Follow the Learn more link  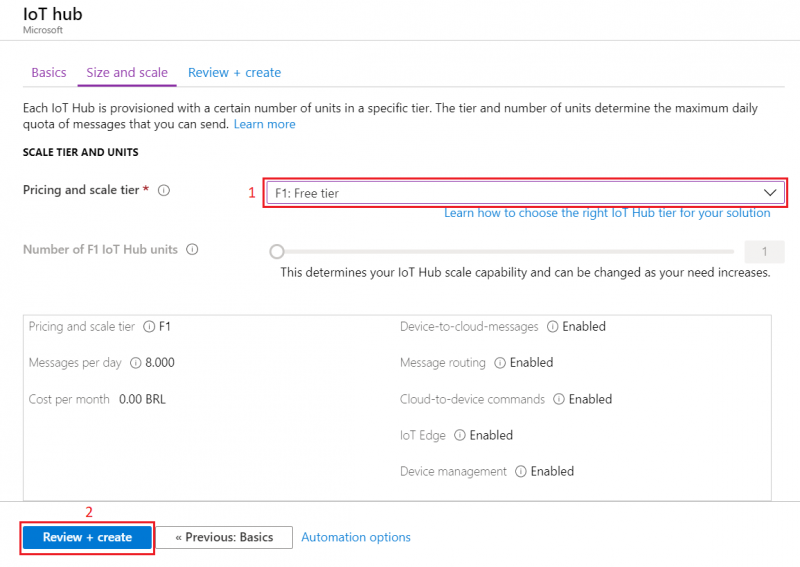pyautogui.click(x=264, y=124)
